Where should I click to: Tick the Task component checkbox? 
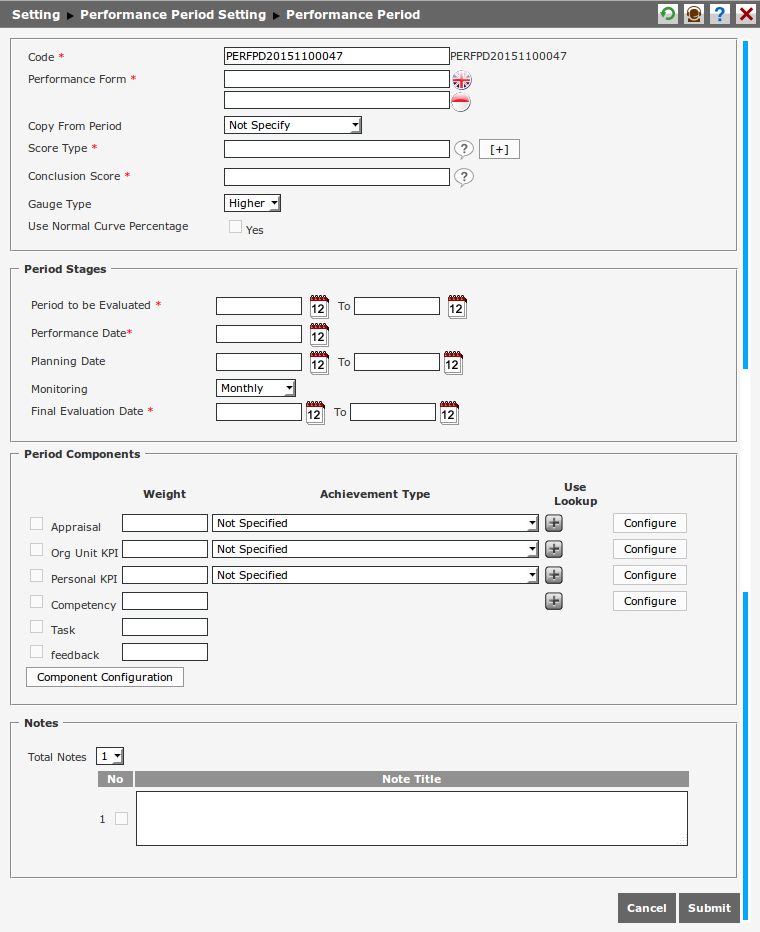[36, 626]
